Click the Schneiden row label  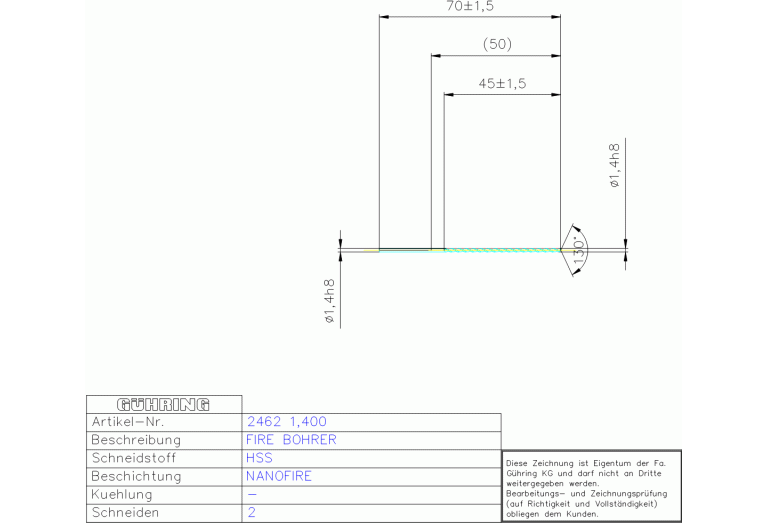(x=125, y=513)
